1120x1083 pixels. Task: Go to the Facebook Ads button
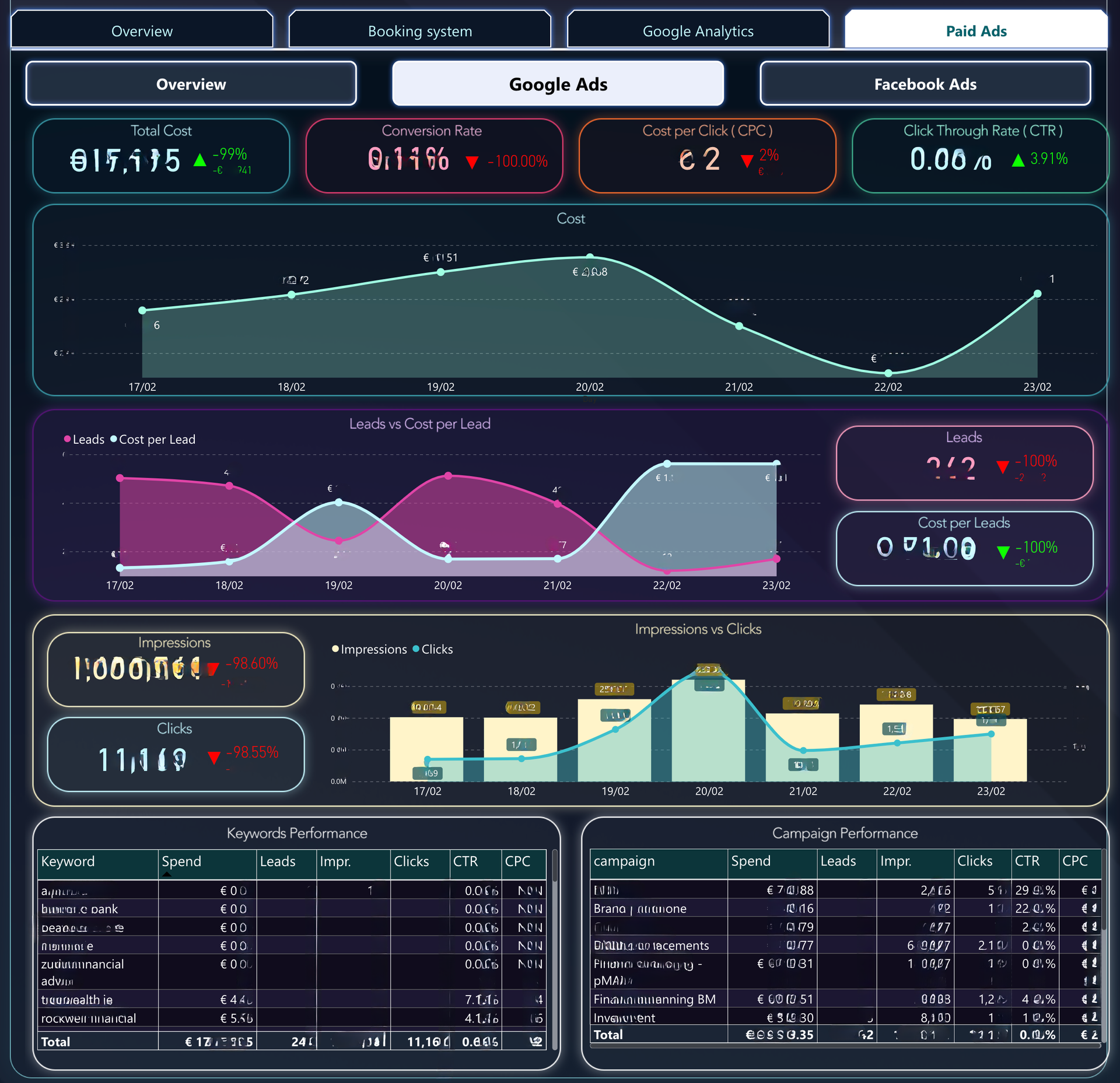coord(925,84)
